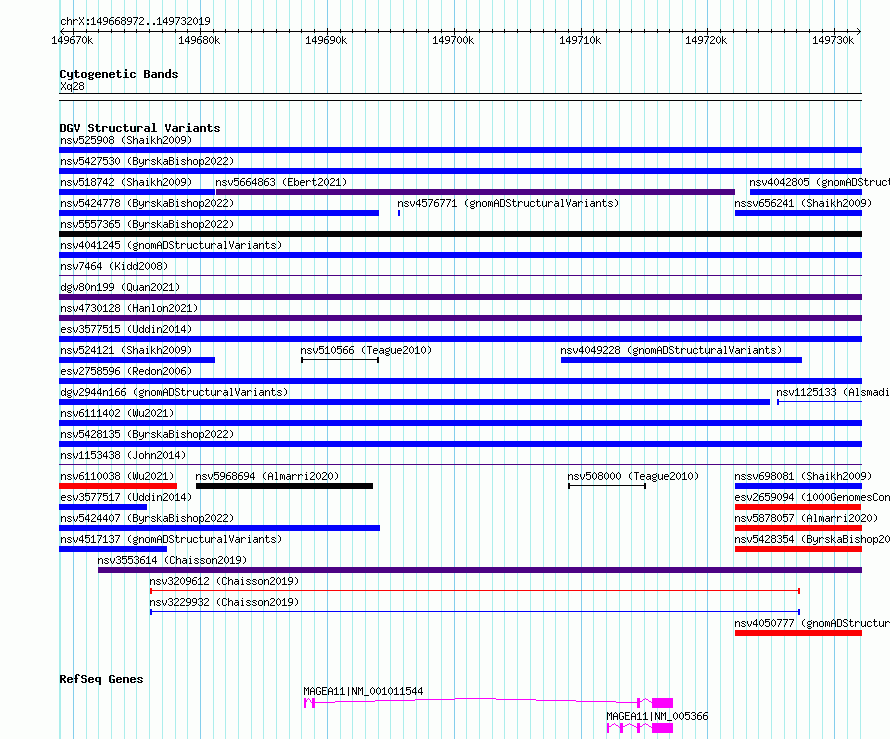Click the 149670k ruler tick

72,40
